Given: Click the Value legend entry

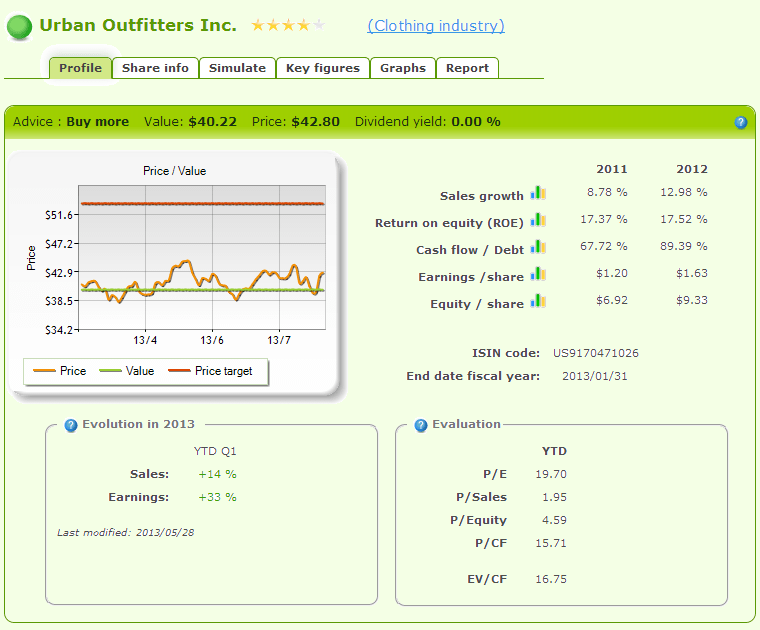Looking at the screenshot, I should [x=127, y=371].
